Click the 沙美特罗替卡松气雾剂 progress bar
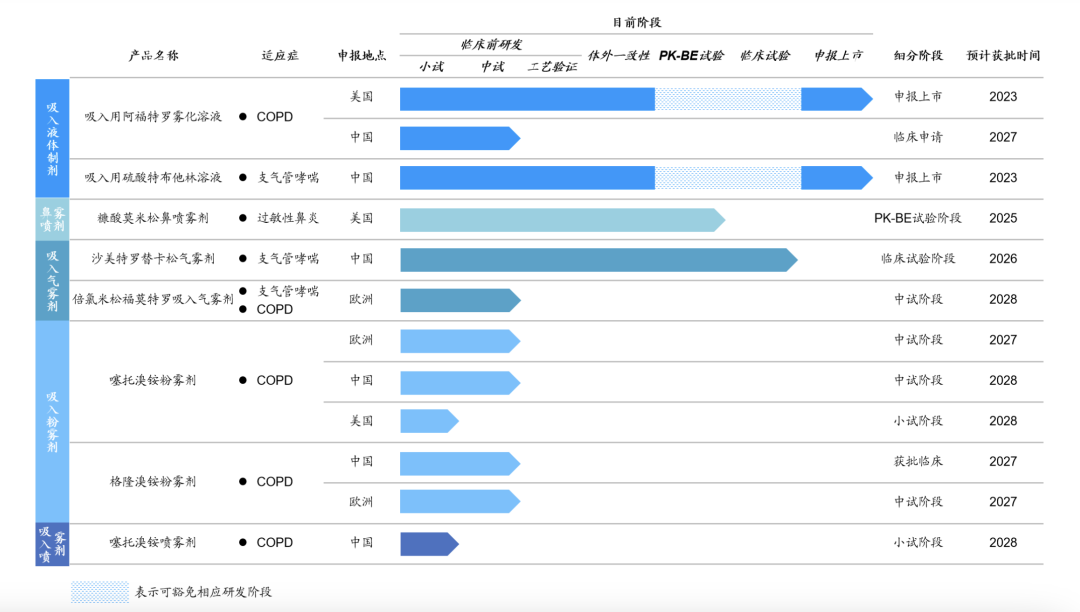Viewport: 1080px width, 612px height. click(x=597, y=260)
